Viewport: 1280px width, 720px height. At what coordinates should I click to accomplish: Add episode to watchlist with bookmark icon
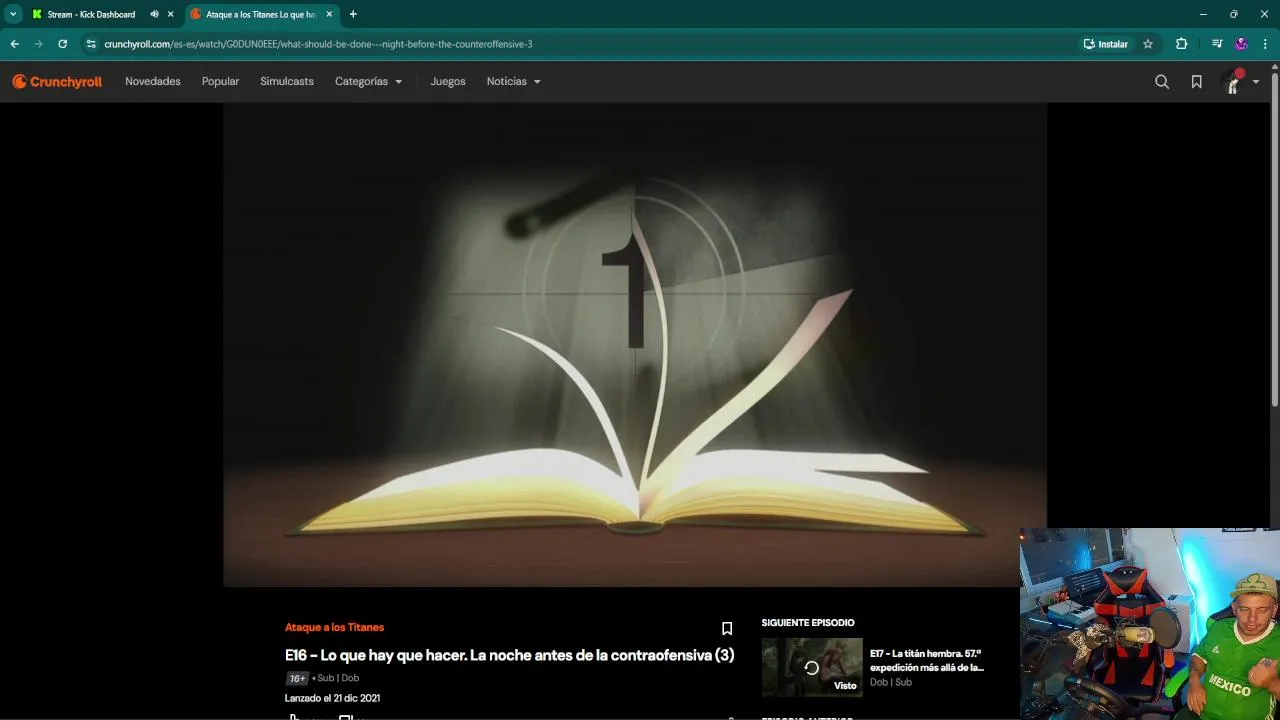coord(727,629)
